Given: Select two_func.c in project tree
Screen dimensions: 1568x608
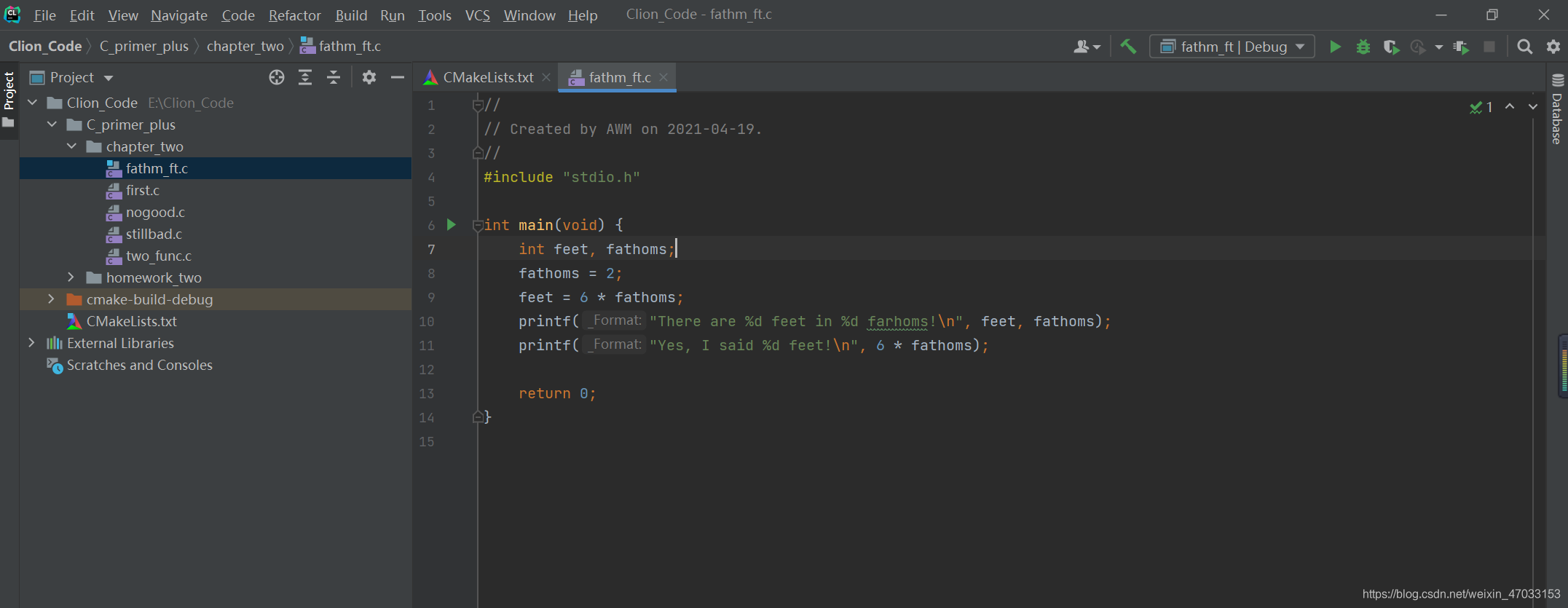Looking at the screenshot, I should click(x=159, y=256).
